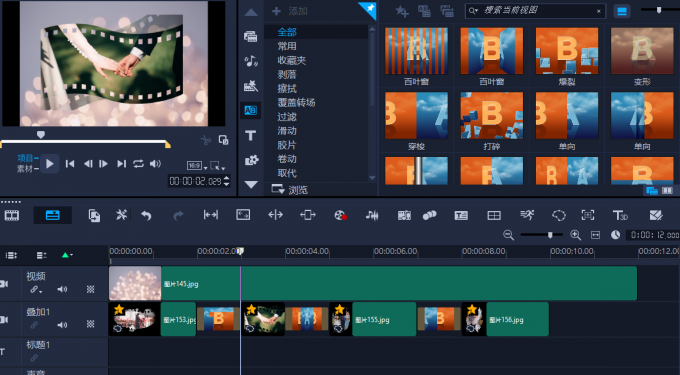Fit project in timeline window
The height and width of the screenshot is (375, 680).
pos(595,235)
